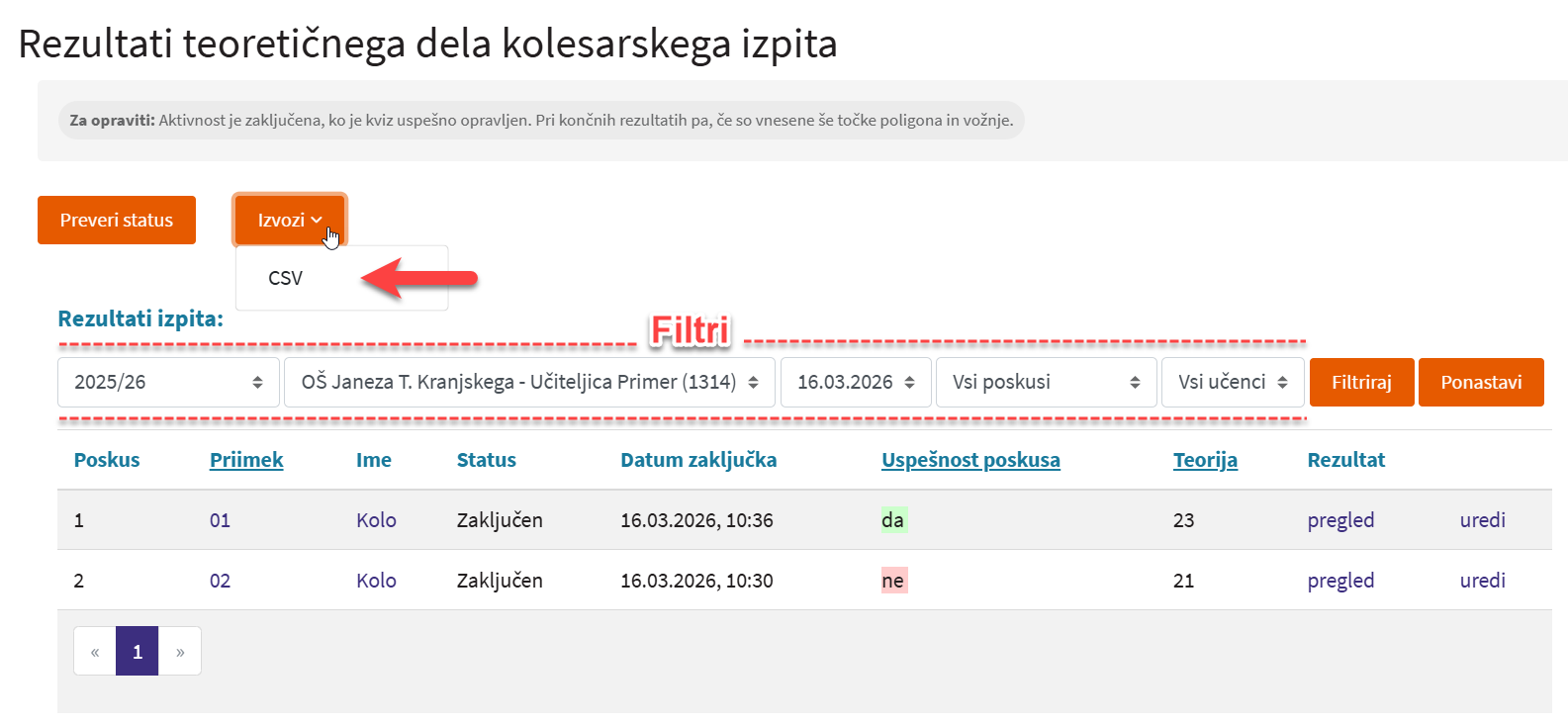Expand the Vsi učenci filter

pyautogui.click(x=1232, y=382)
